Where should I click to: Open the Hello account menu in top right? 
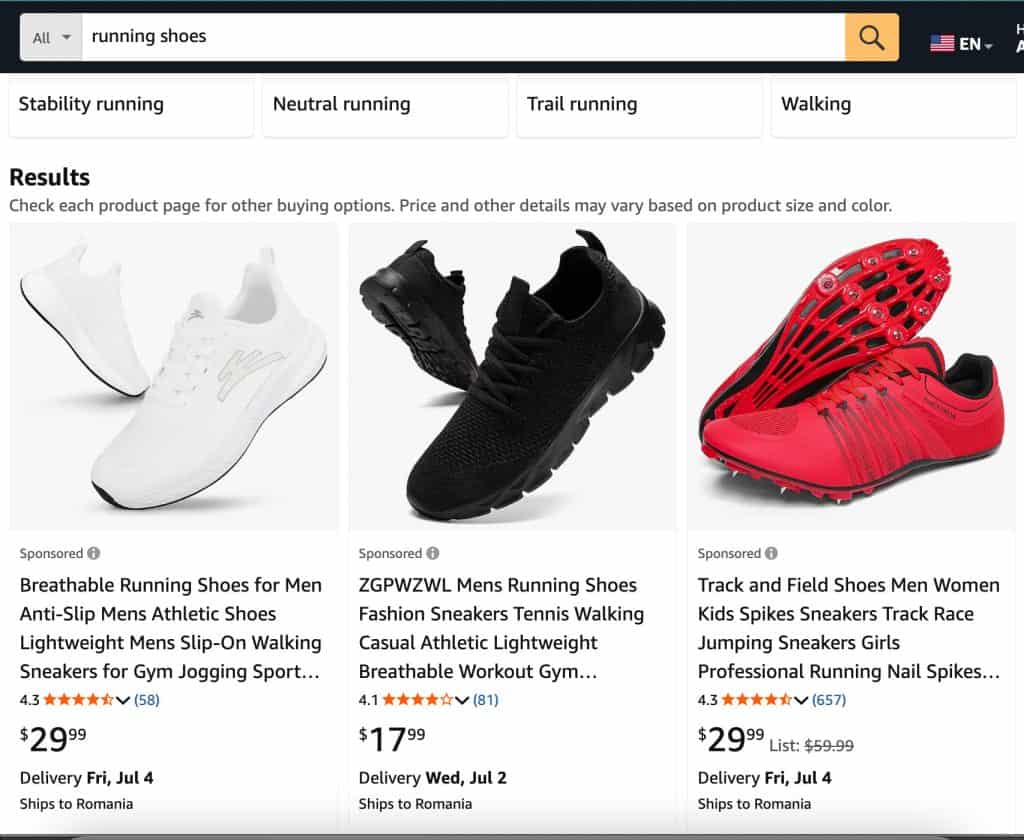tap(1017, 38)
